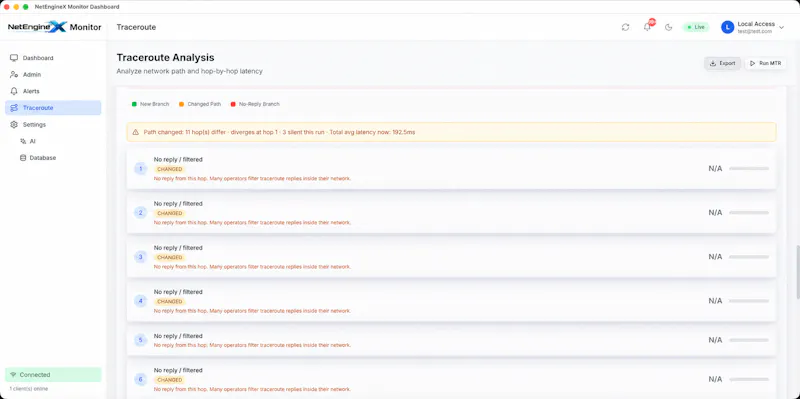Click the download icon in Export
Screen dimensions: 800x399
pyautogui.click(x=713, y=63)
